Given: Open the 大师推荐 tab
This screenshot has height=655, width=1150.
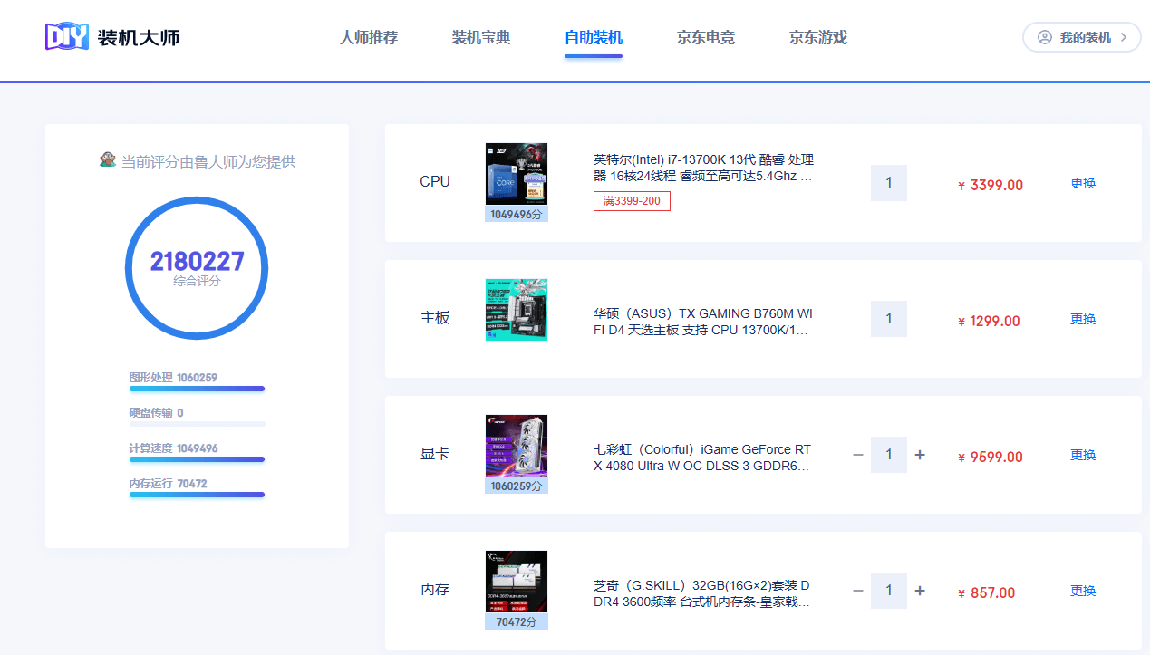Looking at the screenshot, I should (x=369, y=37).
